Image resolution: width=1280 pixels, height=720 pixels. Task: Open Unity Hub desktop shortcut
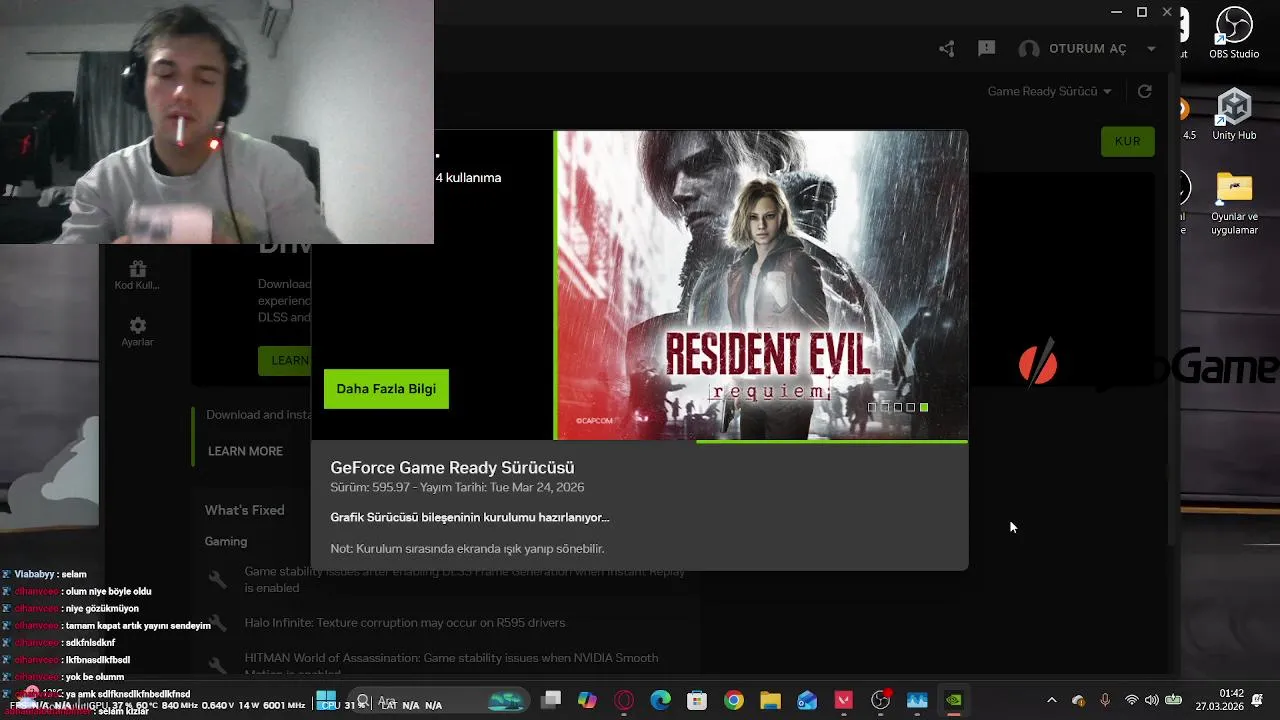(x=1234, y=114)
